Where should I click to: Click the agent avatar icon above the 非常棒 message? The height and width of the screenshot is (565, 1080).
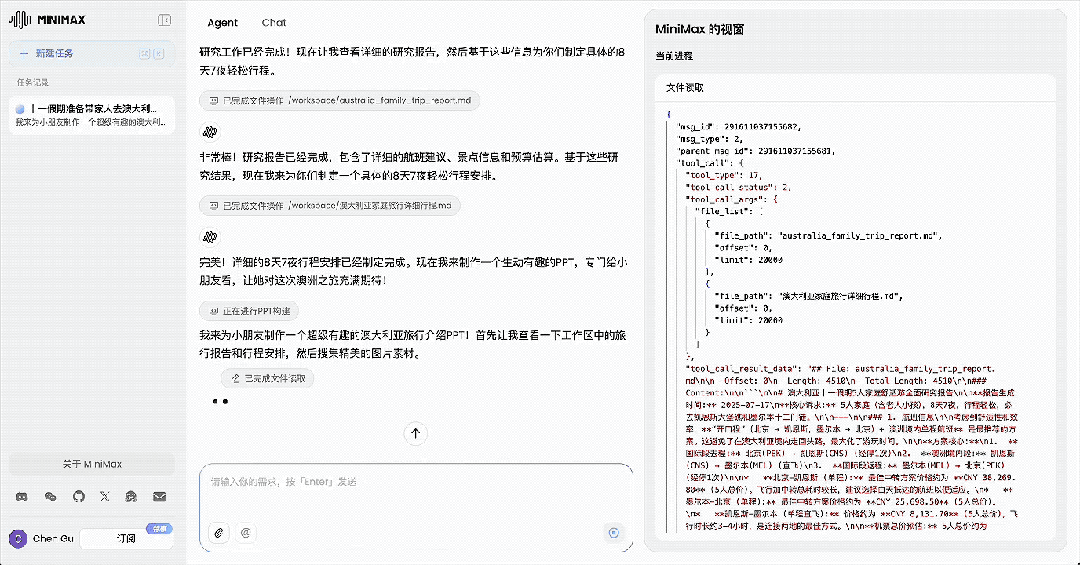pos(210,131)
